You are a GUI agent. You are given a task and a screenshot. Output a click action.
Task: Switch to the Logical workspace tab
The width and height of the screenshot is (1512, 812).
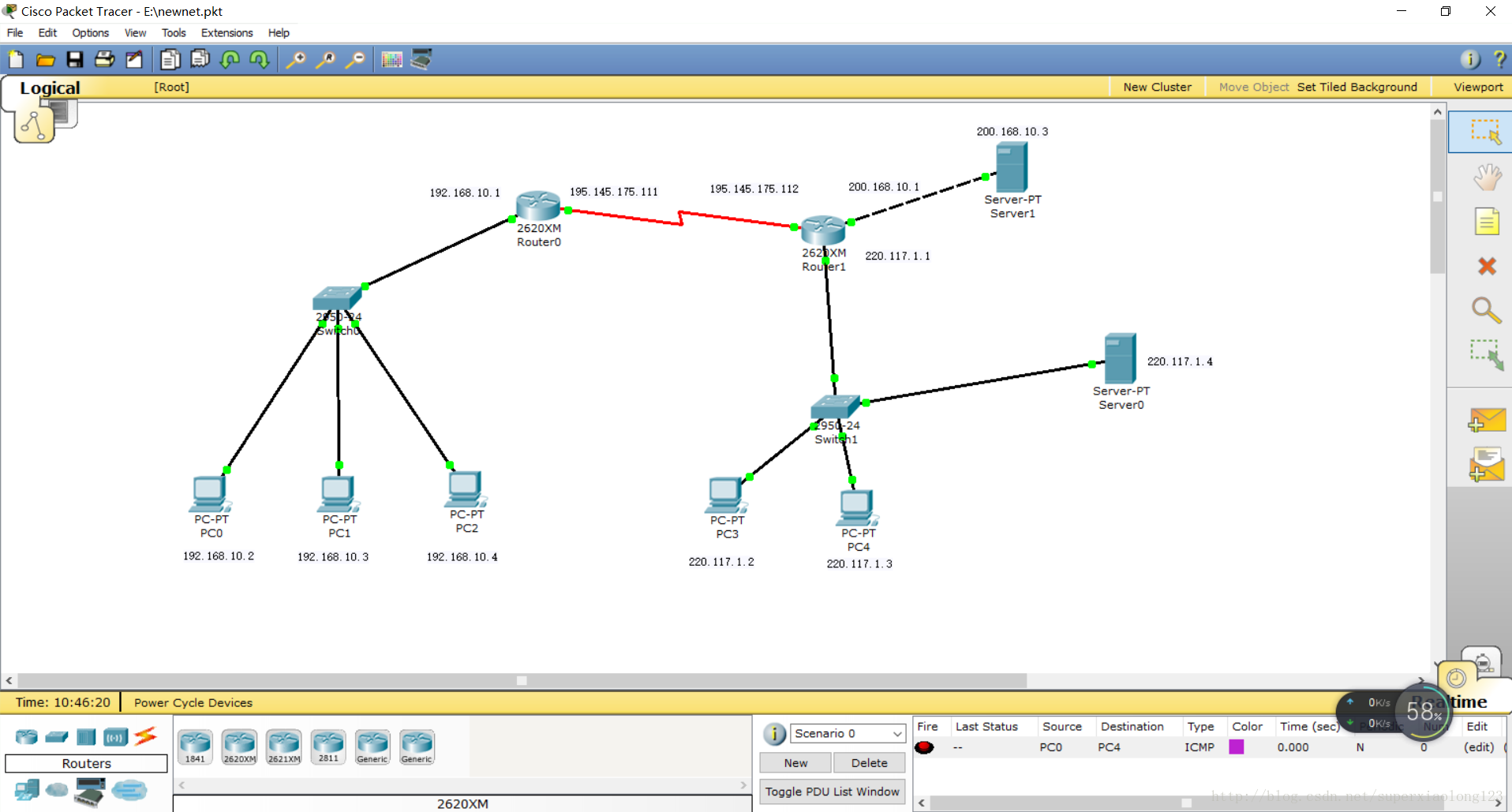click(50, 88)
